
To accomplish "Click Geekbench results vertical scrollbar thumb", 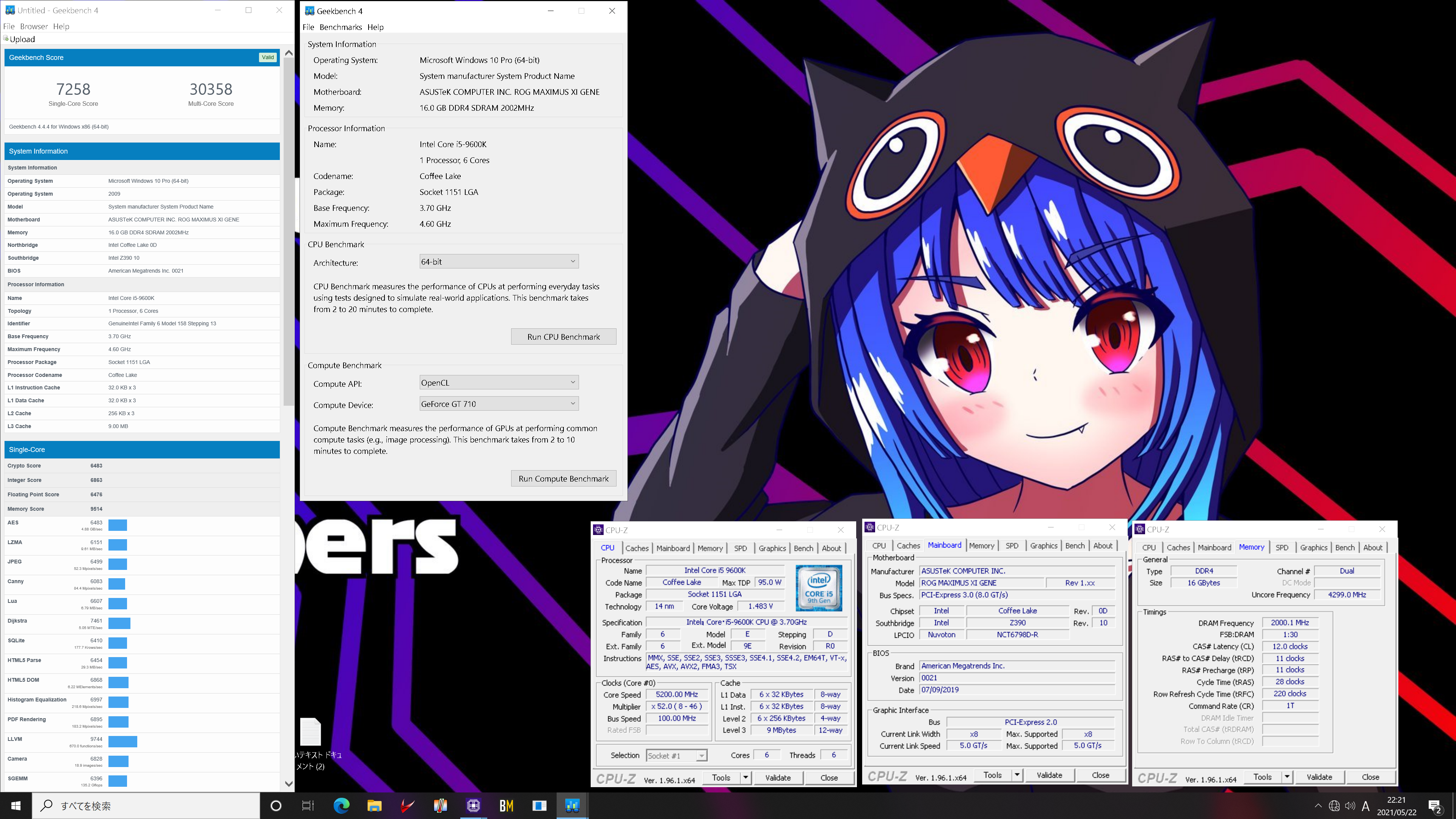I will pyautogui.click(x=289, y=232).
